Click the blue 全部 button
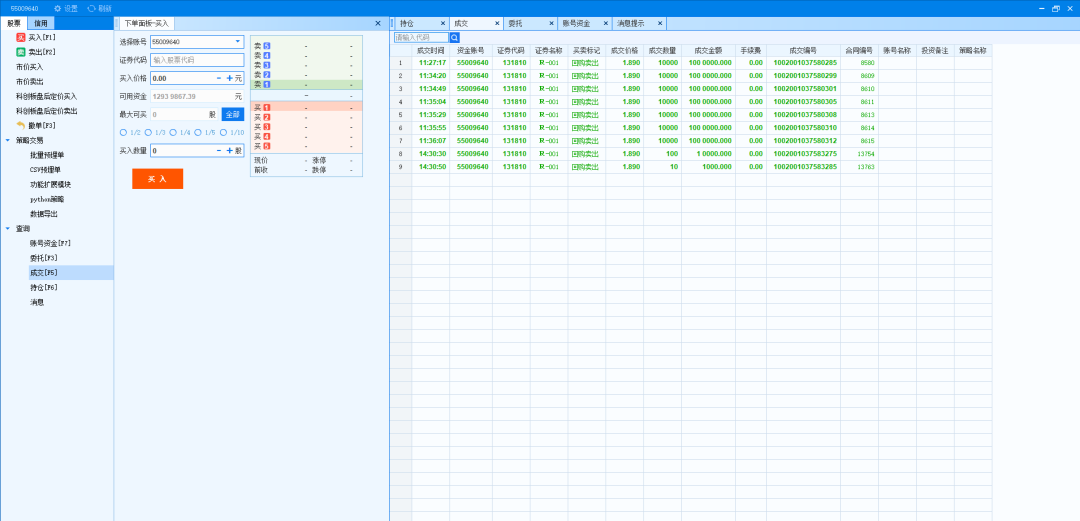The height and width of the screenshot is (521, 1080). [233, 114]
